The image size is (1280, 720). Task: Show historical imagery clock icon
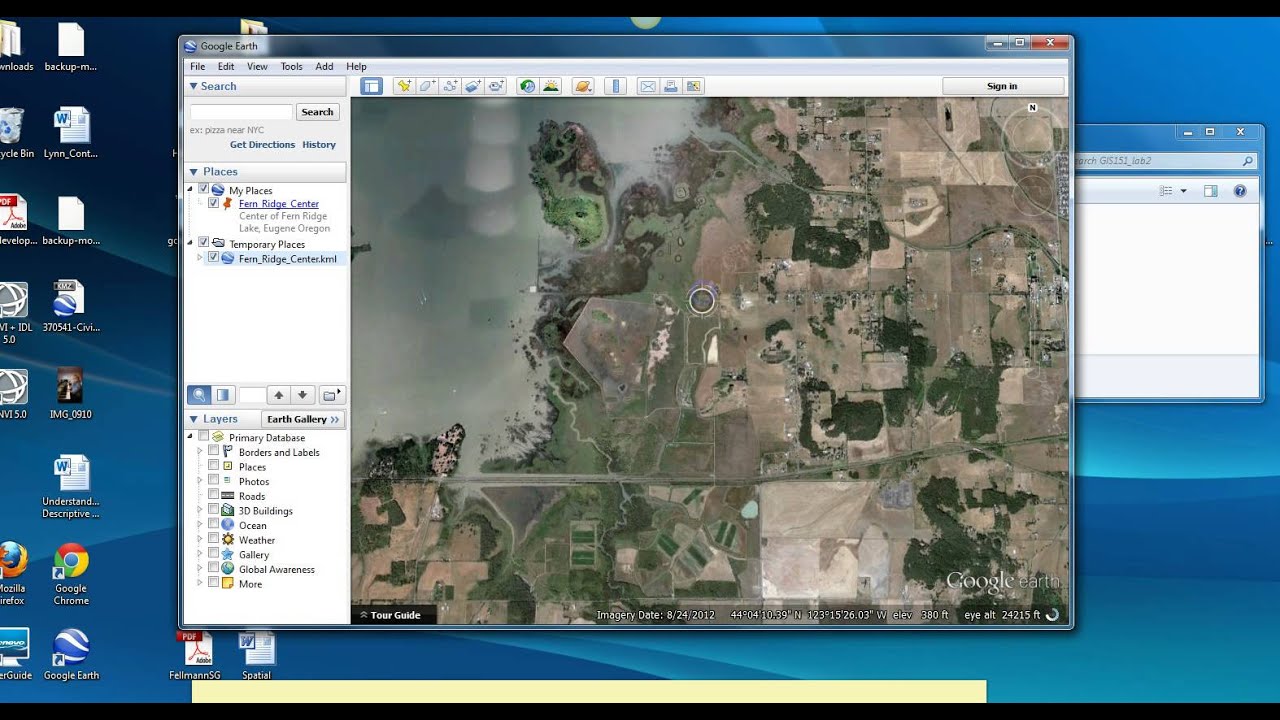point(527,86)
